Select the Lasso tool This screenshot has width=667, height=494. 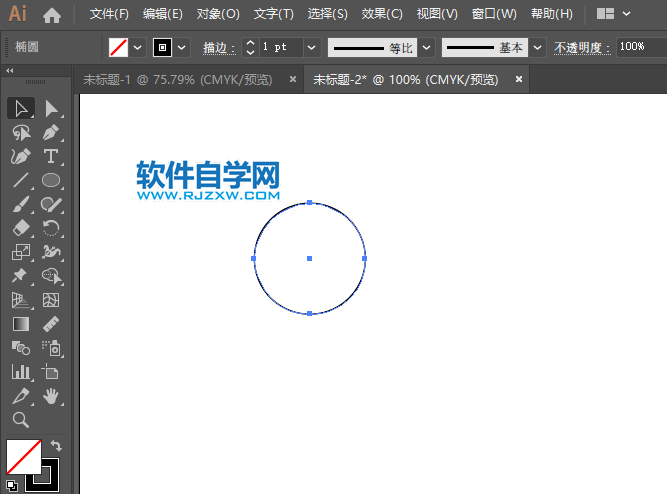coord(20,133)
